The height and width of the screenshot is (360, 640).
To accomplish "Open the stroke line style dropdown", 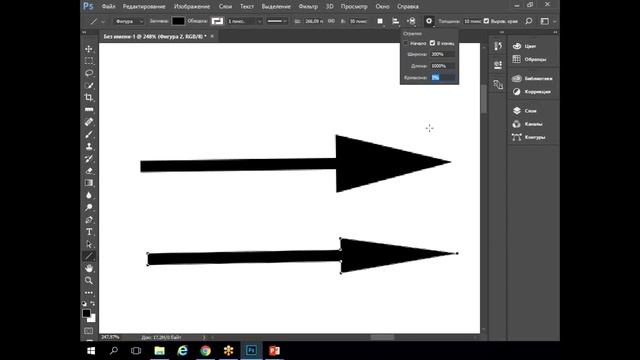I will click(277, 21).
